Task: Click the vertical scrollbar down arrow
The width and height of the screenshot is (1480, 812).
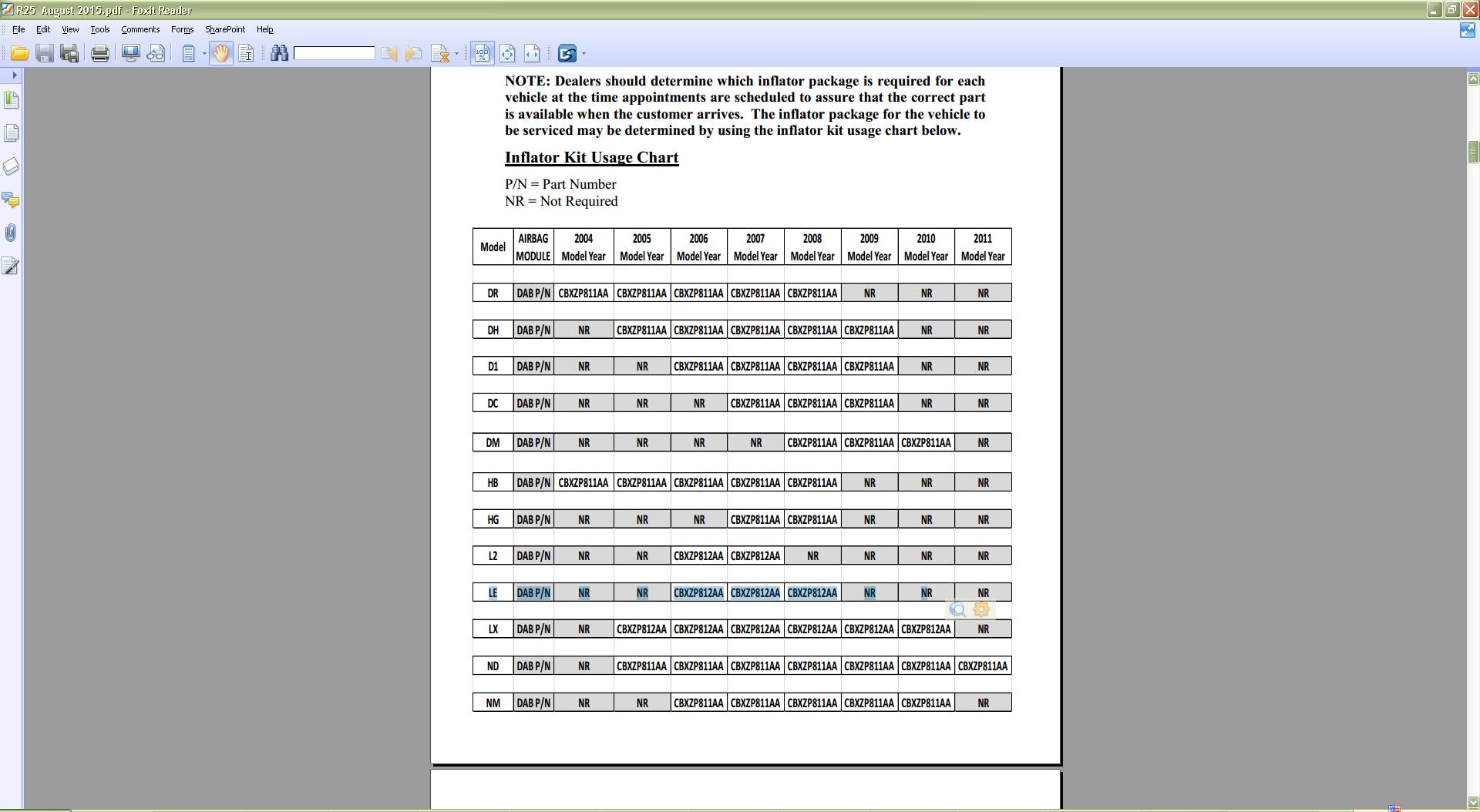Action: [1473, 802]
